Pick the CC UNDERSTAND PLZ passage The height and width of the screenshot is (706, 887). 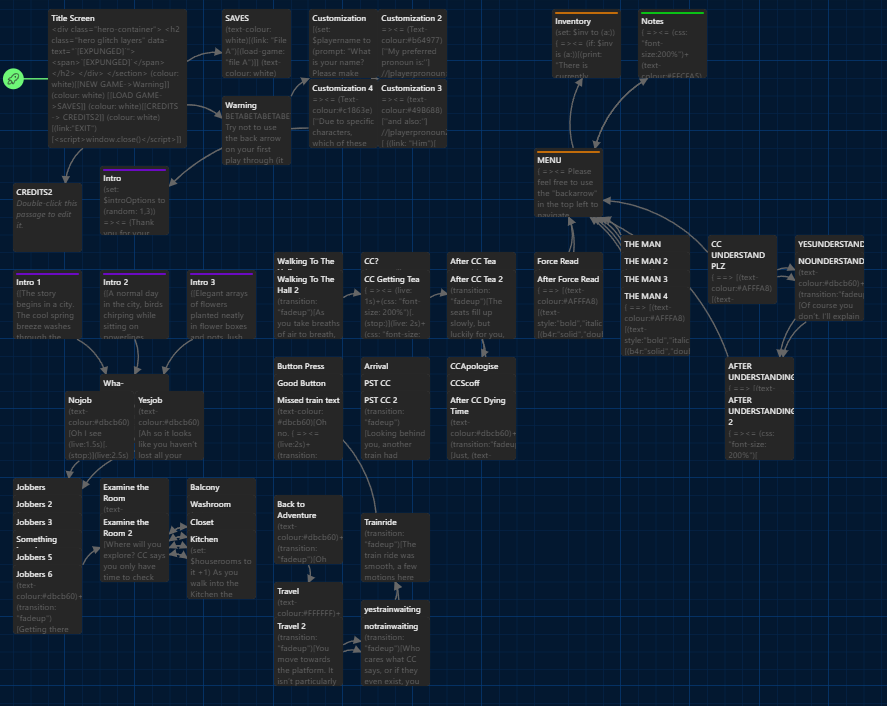point(742,270)
